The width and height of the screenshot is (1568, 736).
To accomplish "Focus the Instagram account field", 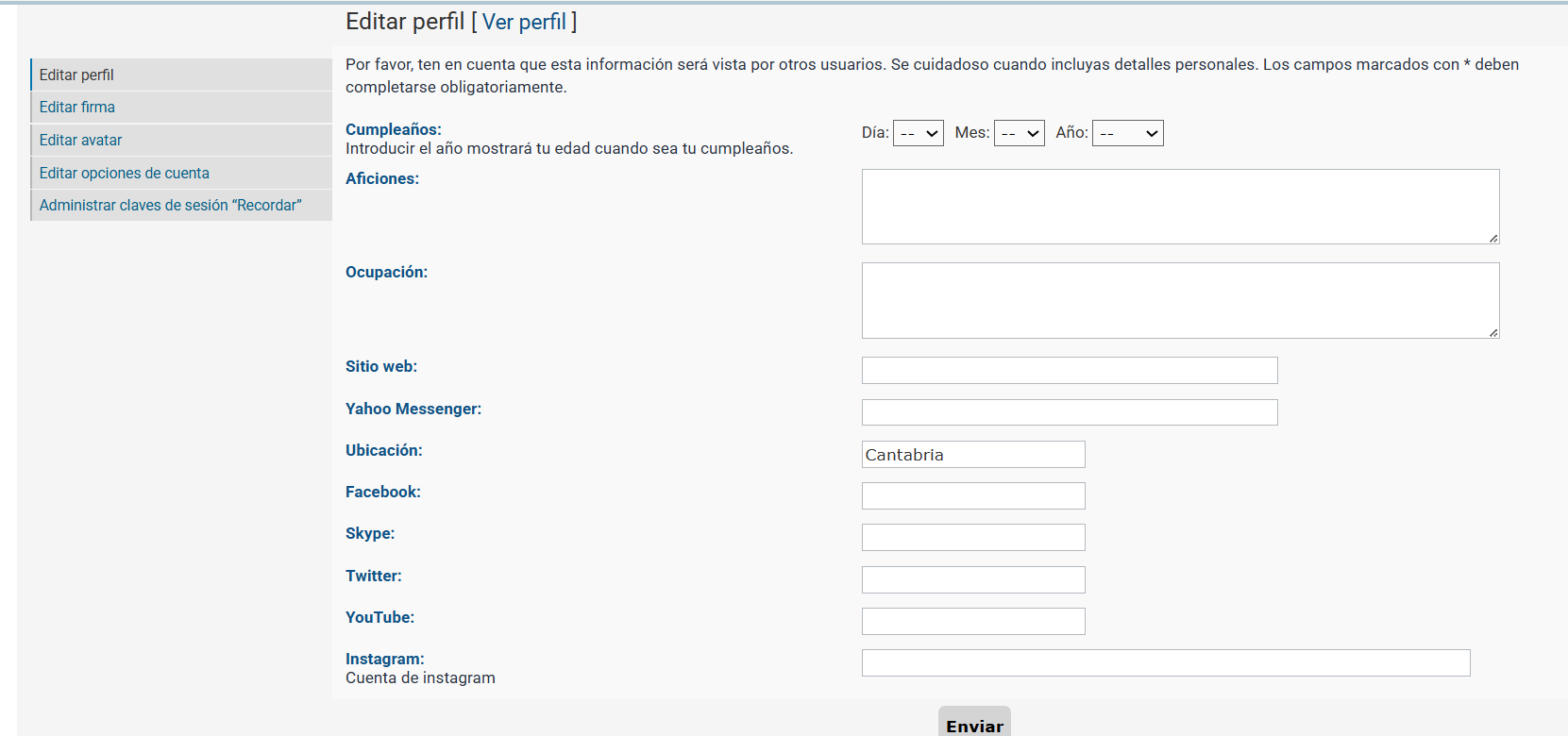I will (1165, 662).
